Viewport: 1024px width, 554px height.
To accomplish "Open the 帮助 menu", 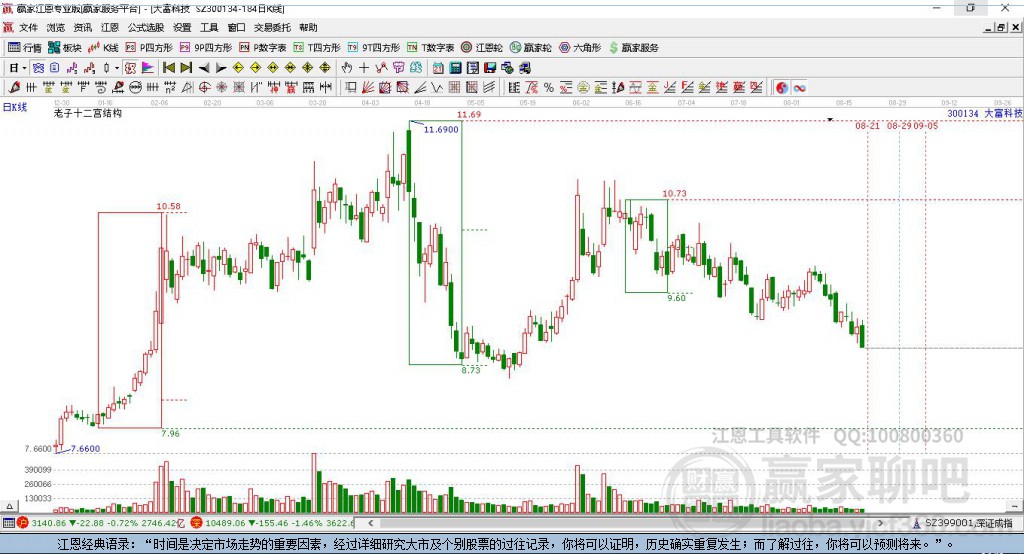I will [x=308, y=27].
